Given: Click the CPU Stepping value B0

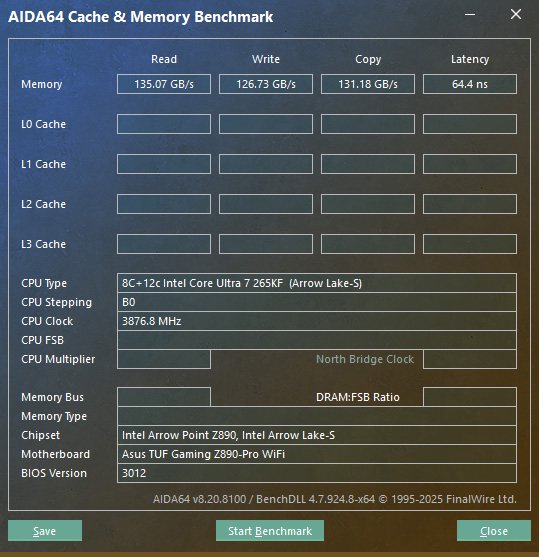Looking at the screenshot, I should [x=317, y=302].
